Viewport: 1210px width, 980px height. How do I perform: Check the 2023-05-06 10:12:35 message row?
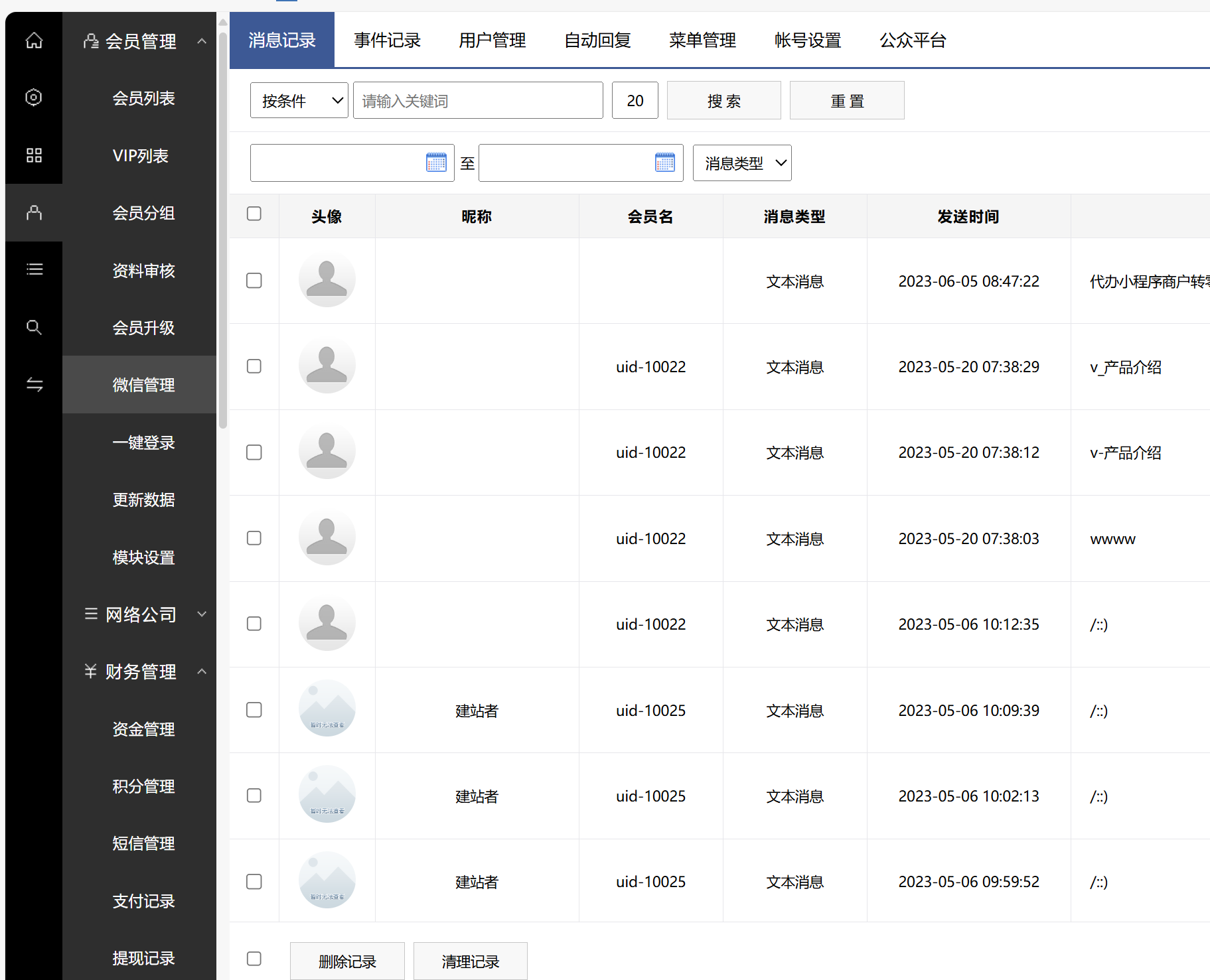coord(254,624)
